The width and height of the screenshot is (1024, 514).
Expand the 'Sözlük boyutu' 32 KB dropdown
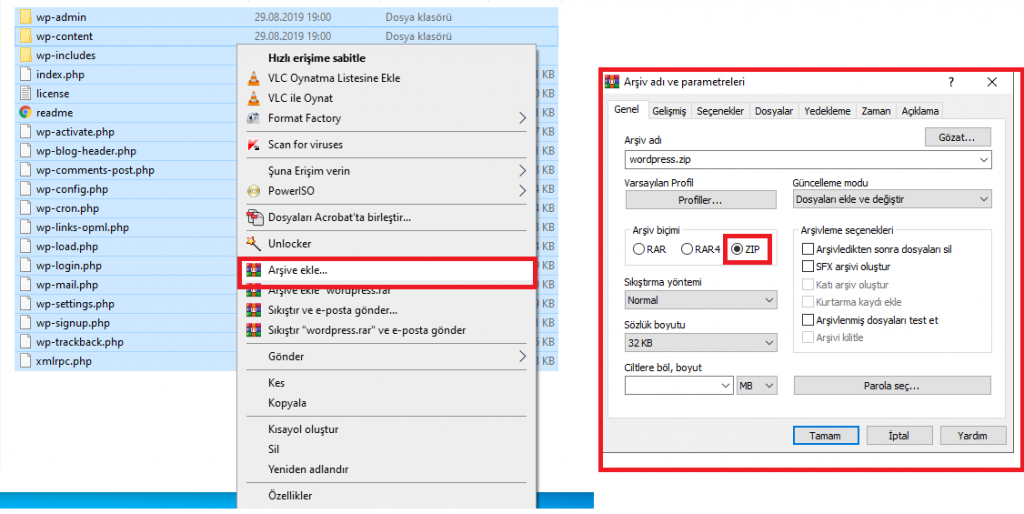click(x=700, y=343)
